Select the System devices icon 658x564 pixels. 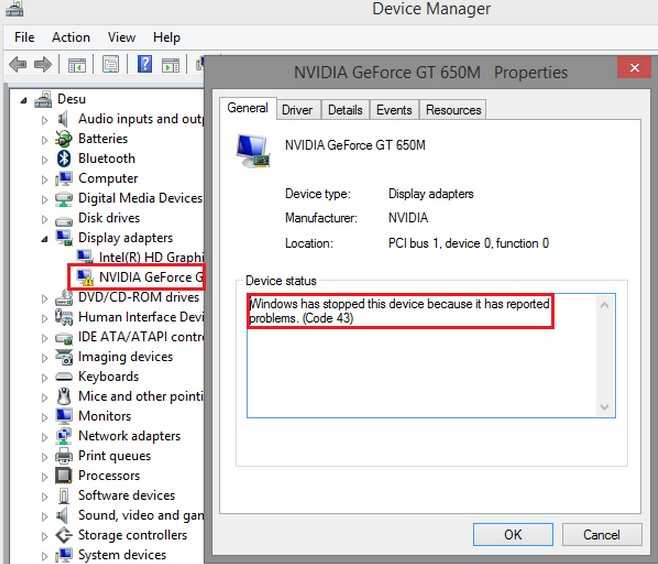click(x=64, y=555)
